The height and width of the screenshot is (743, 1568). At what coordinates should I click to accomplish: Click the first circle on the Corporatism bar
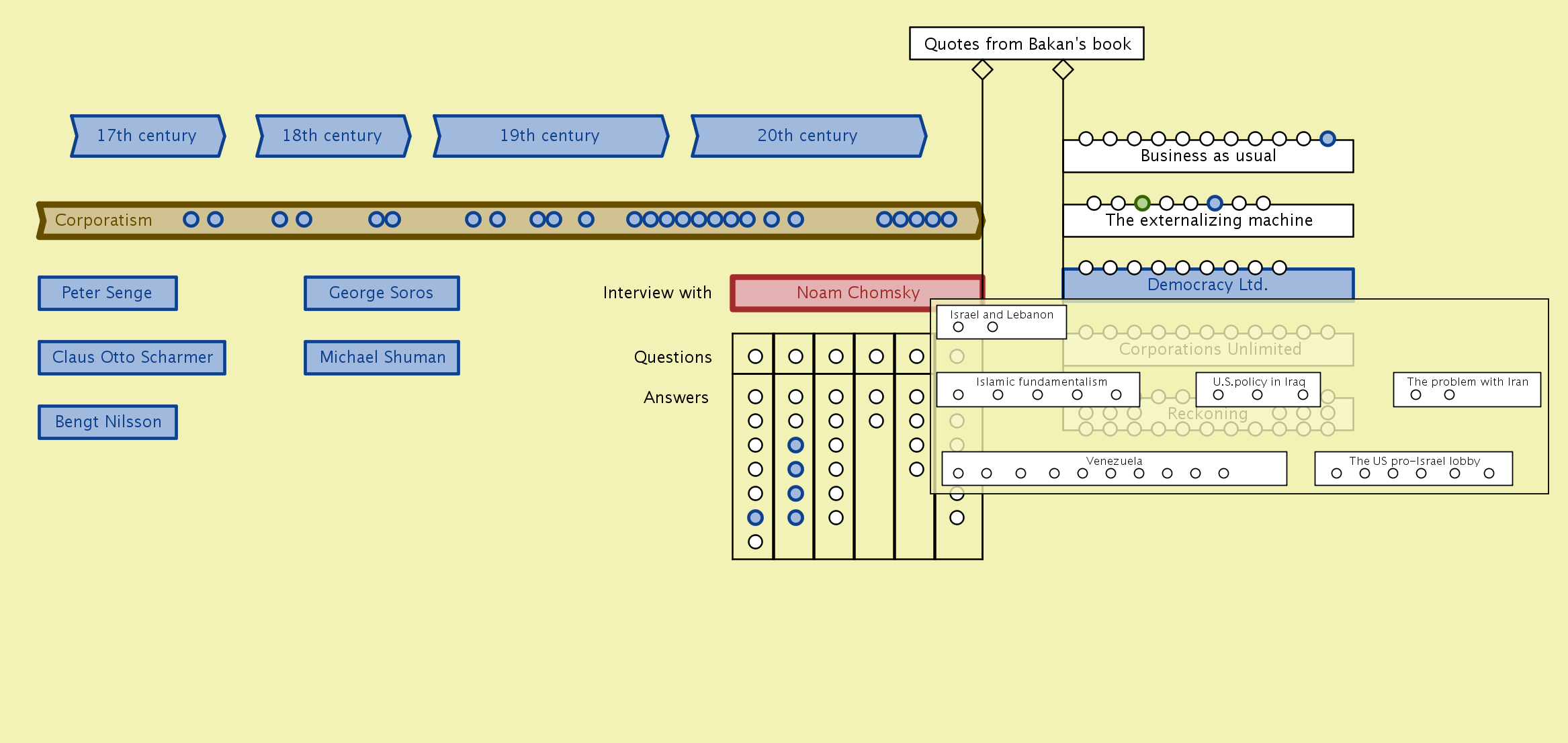[191, 219]
